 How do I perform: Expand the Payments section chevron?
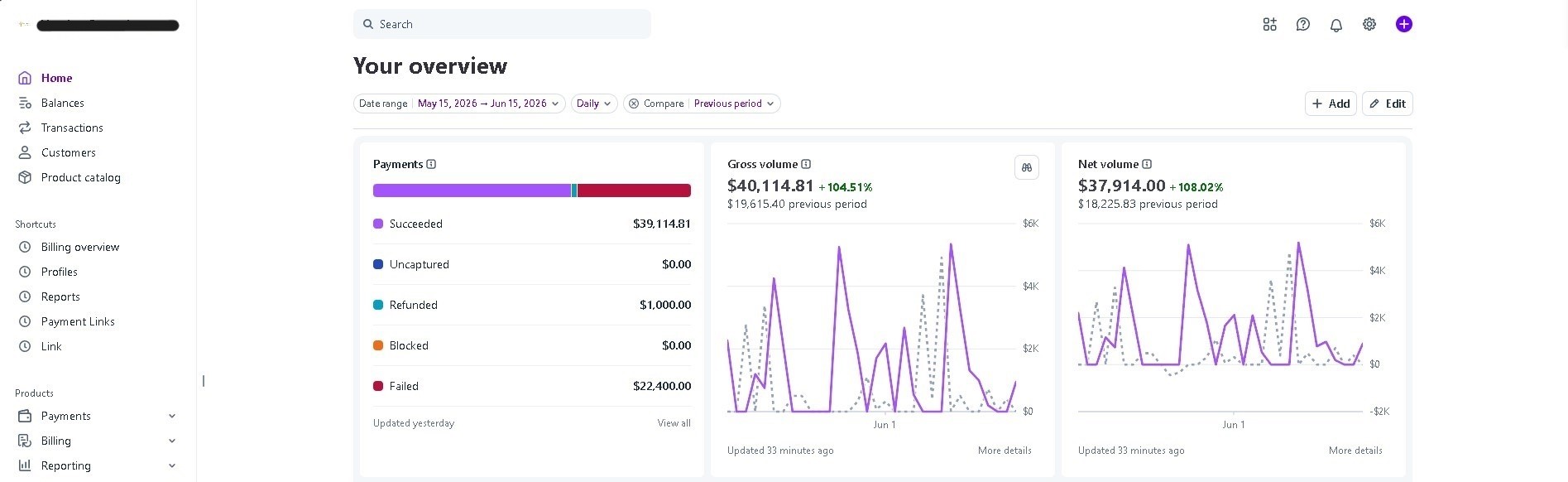click(172, 416)
